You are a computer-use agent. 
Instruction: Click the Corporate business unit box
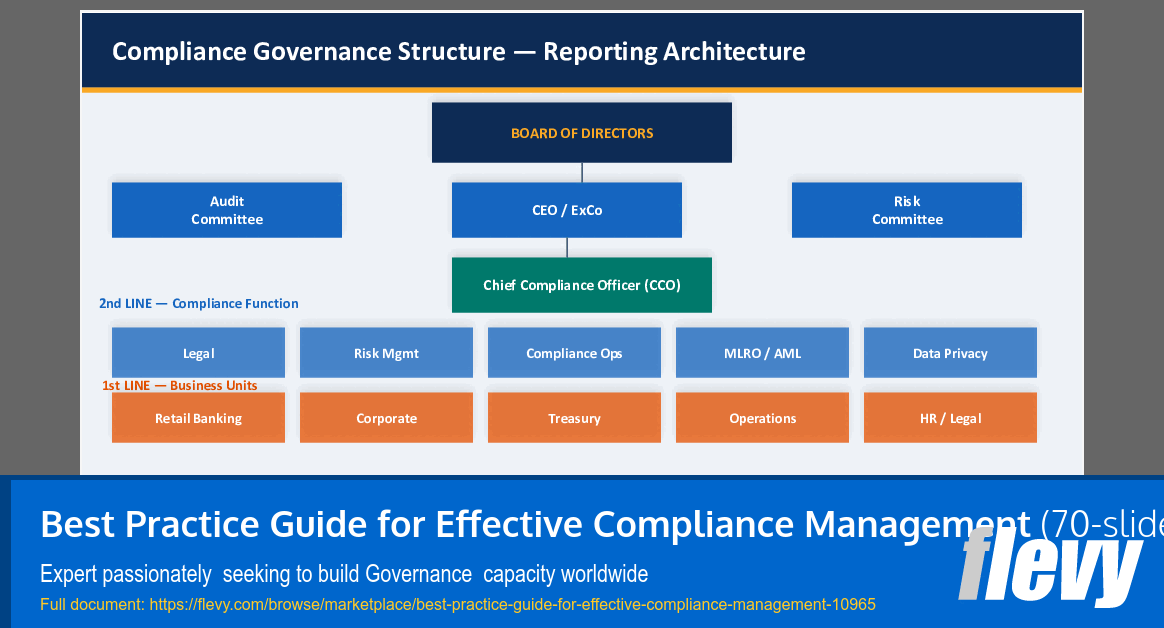click(385, 417)
